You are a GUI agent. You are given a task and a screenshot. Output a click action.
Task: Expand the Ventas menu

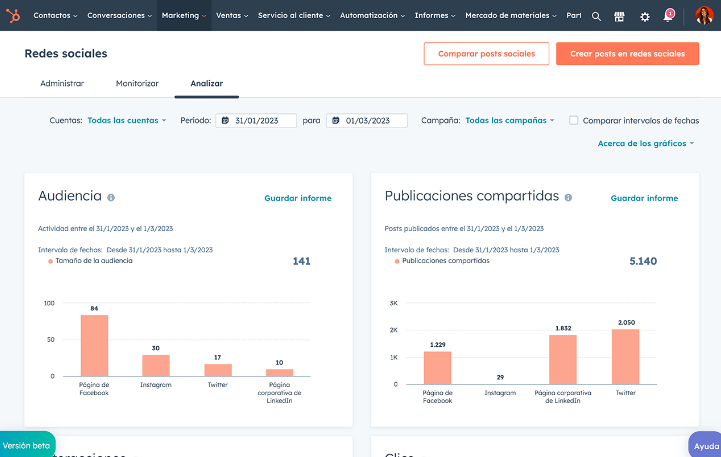232,16
